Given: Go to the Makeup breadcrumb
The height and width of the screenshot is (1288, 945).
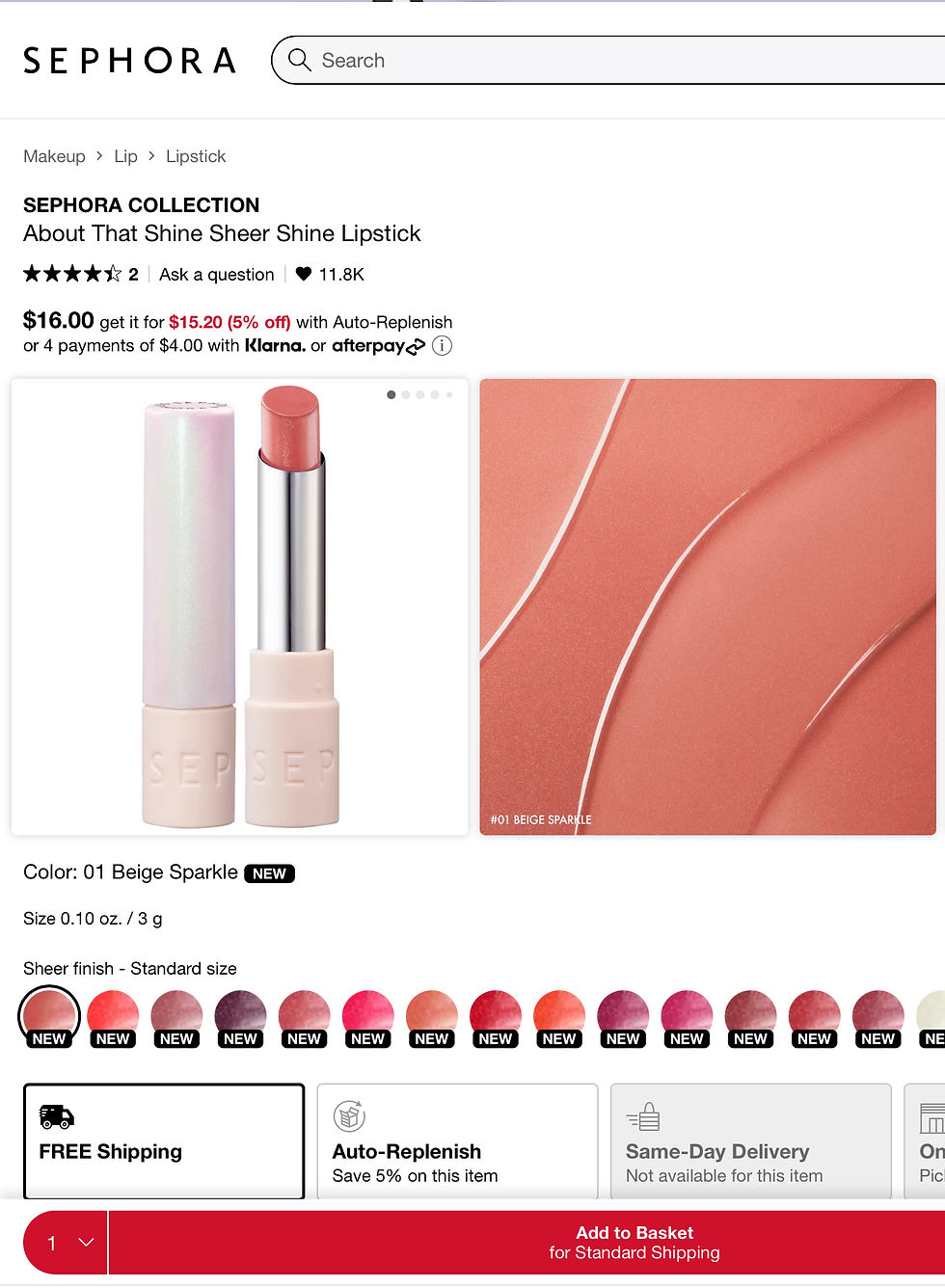Looking at the screenshot, I should coord(54,156).
